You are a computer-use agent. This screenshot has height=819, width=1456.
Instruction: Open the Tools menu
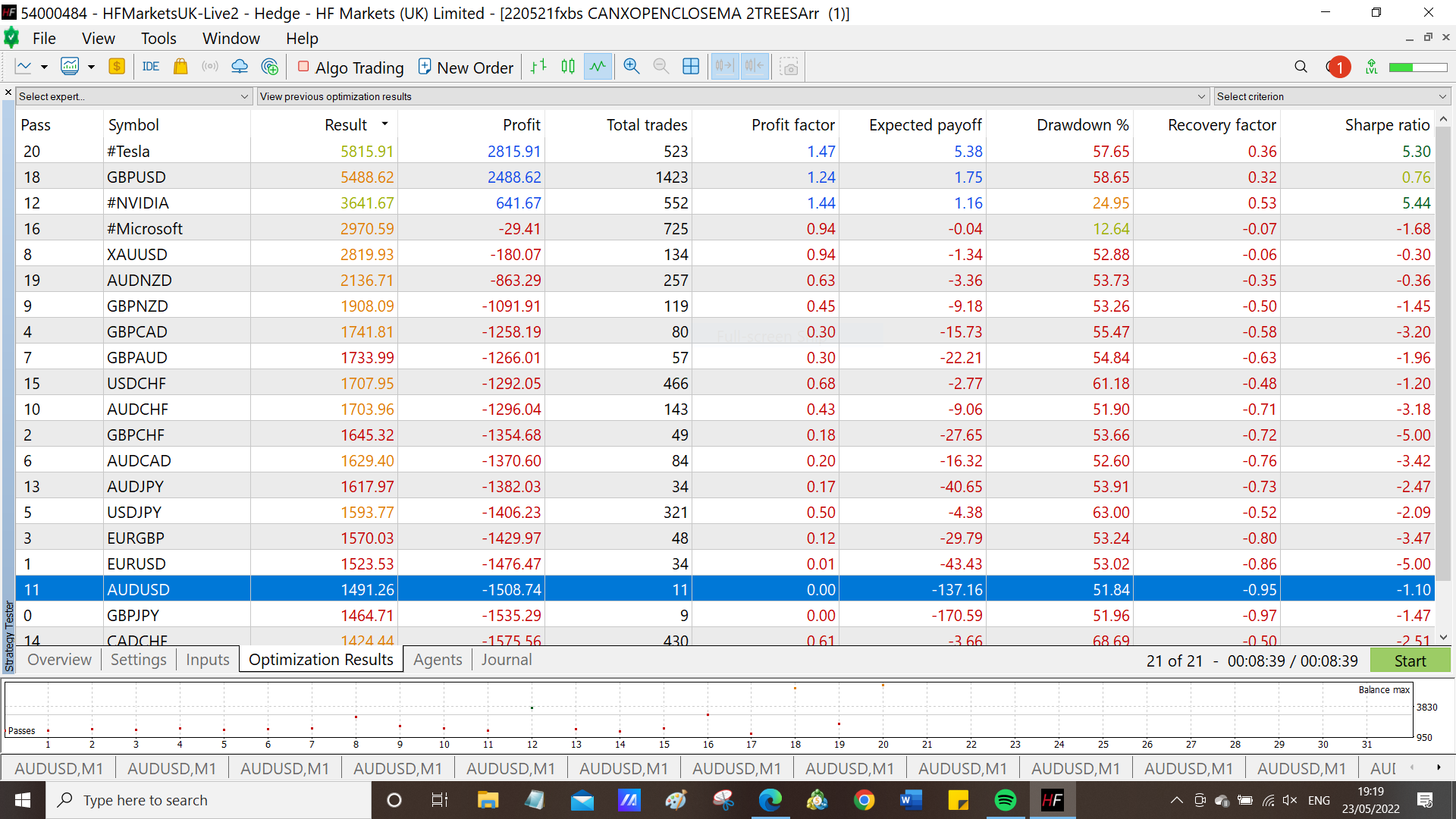[158, 39]
